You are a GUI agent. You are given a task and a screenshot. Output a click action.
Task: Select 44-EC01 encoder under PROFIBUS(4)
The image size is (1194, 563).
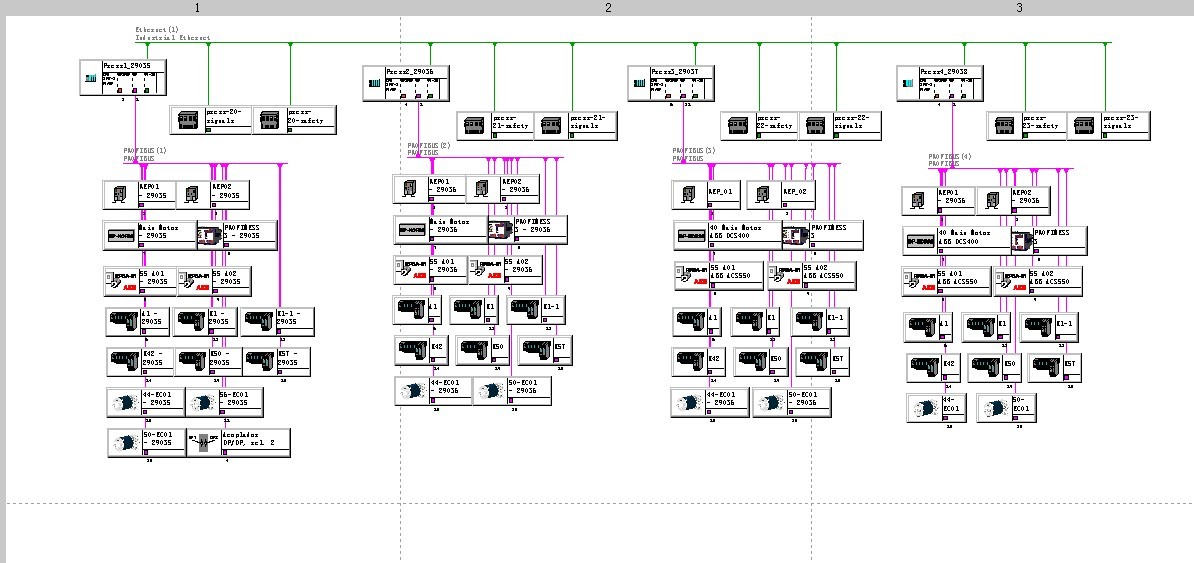click(x=937, y=408)
